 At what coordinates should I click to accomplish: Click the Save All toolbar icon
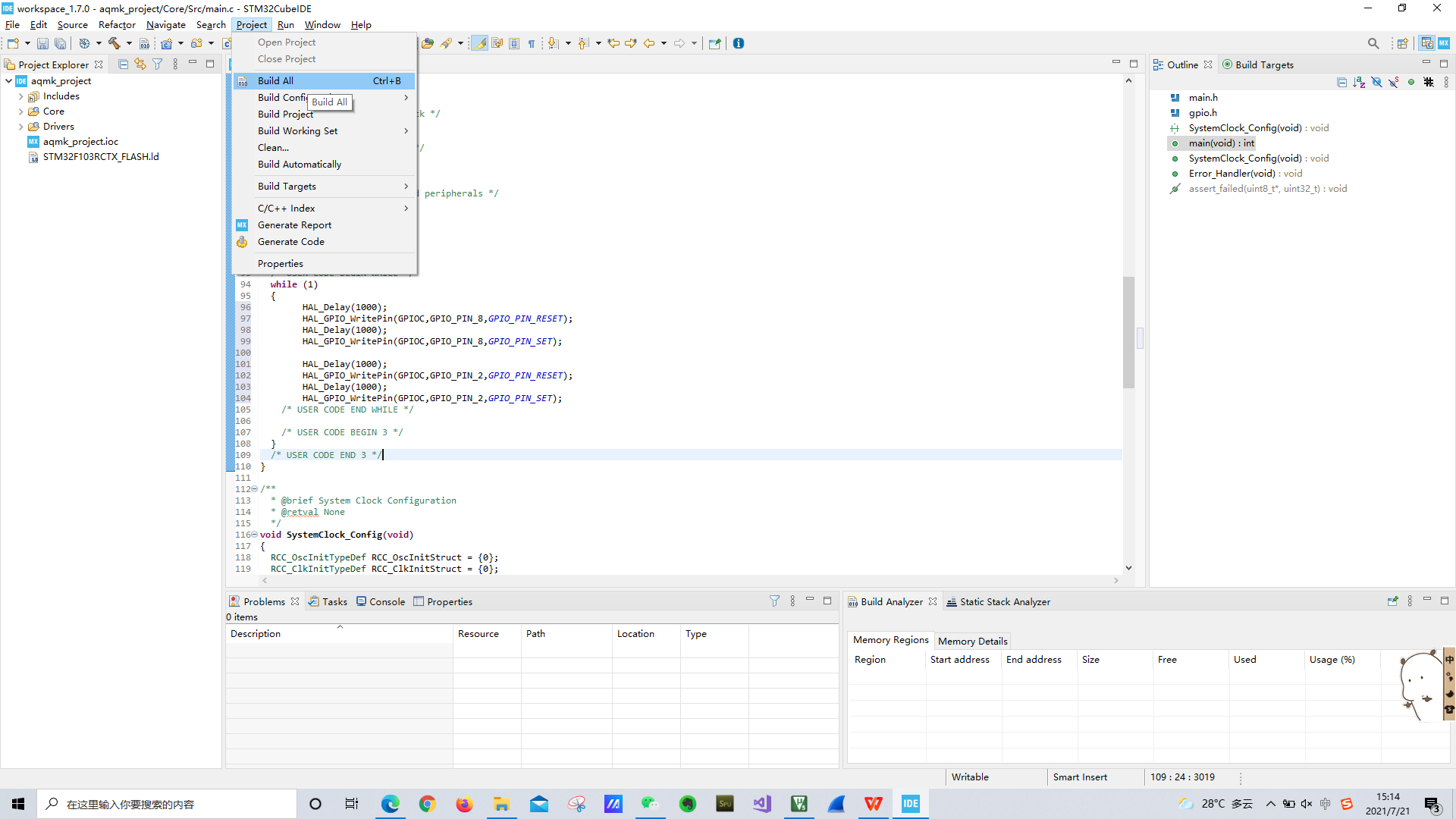point(60,44)
